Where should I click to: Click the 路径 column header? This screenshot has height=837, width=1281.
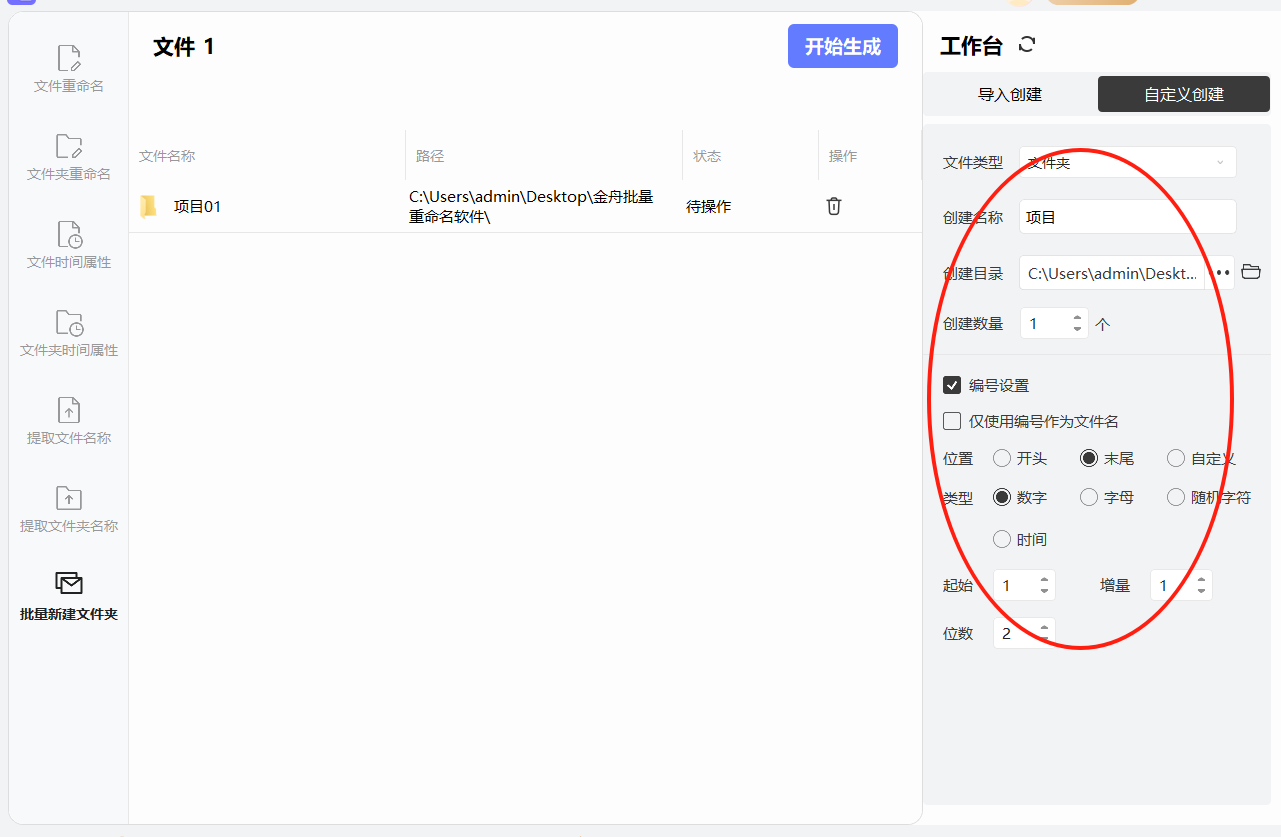point(430,156)
